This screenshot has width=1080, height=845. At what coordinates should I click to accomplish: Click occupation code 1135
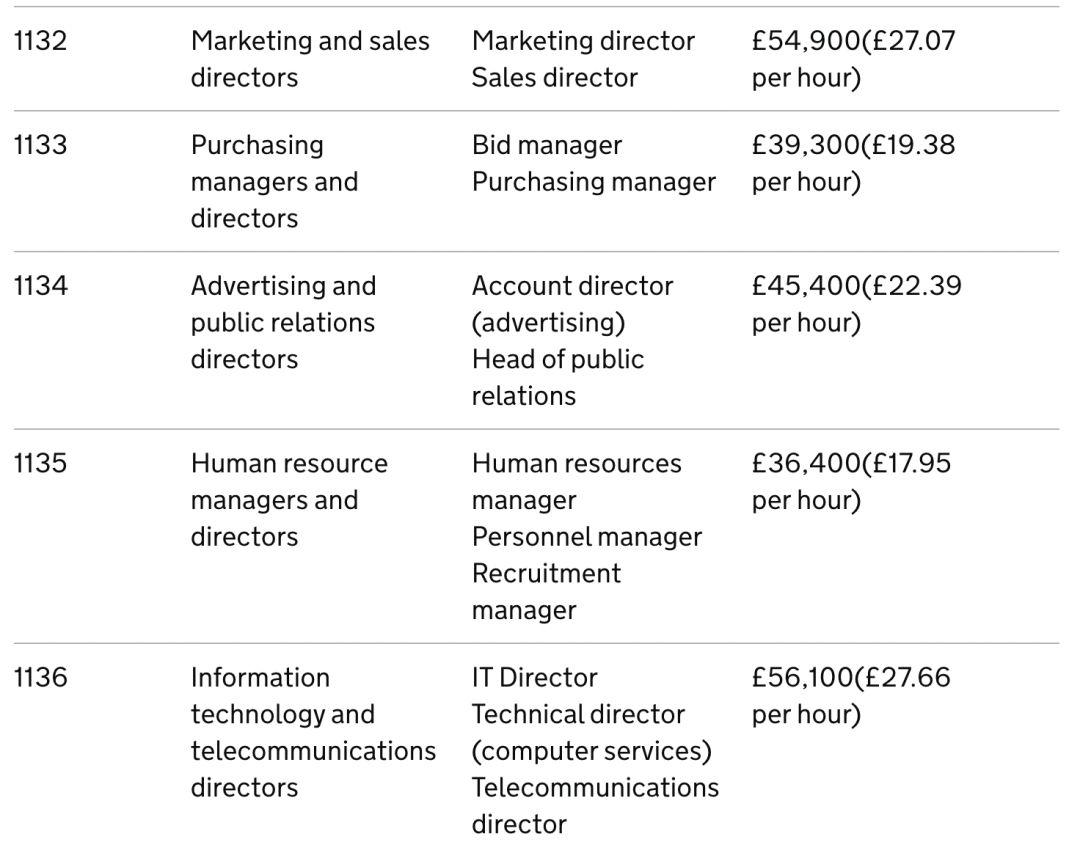tap(38, 465)
